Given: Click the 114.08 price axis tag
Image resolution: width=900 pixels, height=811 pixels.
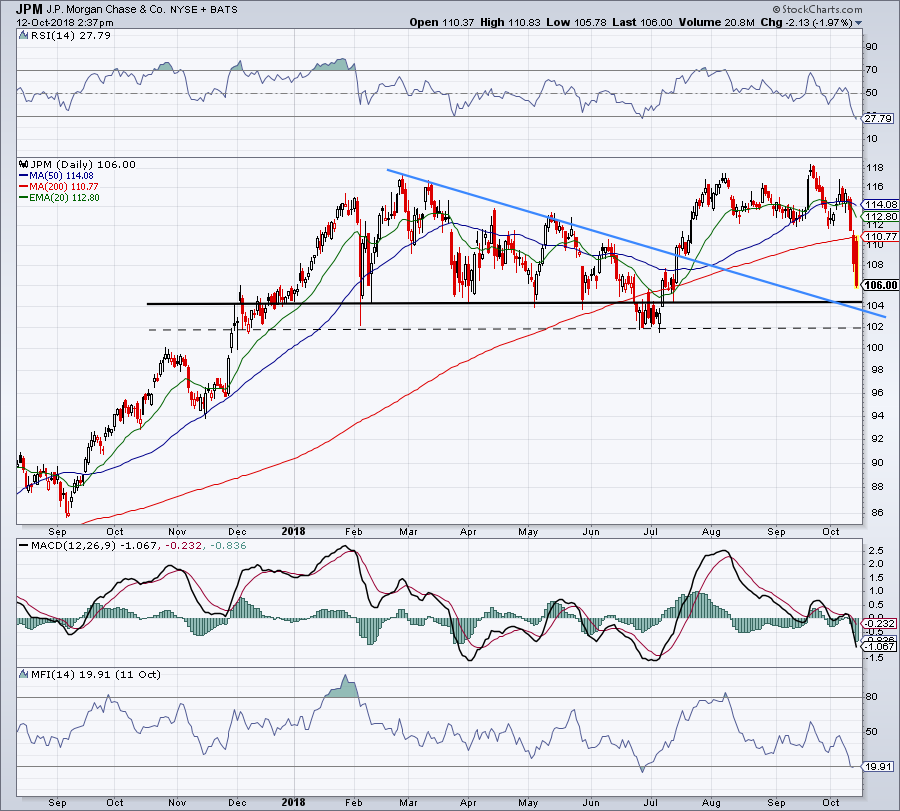Looking at the screenshot, I should coord(880,204).
